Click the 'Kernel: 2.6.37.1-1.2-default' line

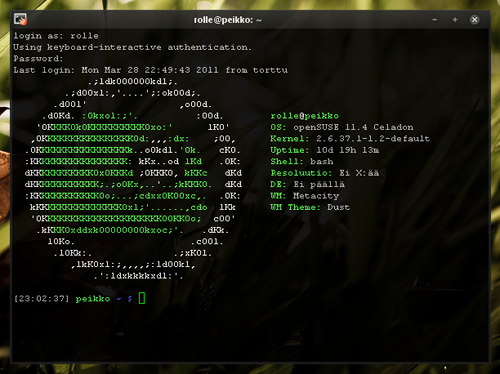click(350, 139)
